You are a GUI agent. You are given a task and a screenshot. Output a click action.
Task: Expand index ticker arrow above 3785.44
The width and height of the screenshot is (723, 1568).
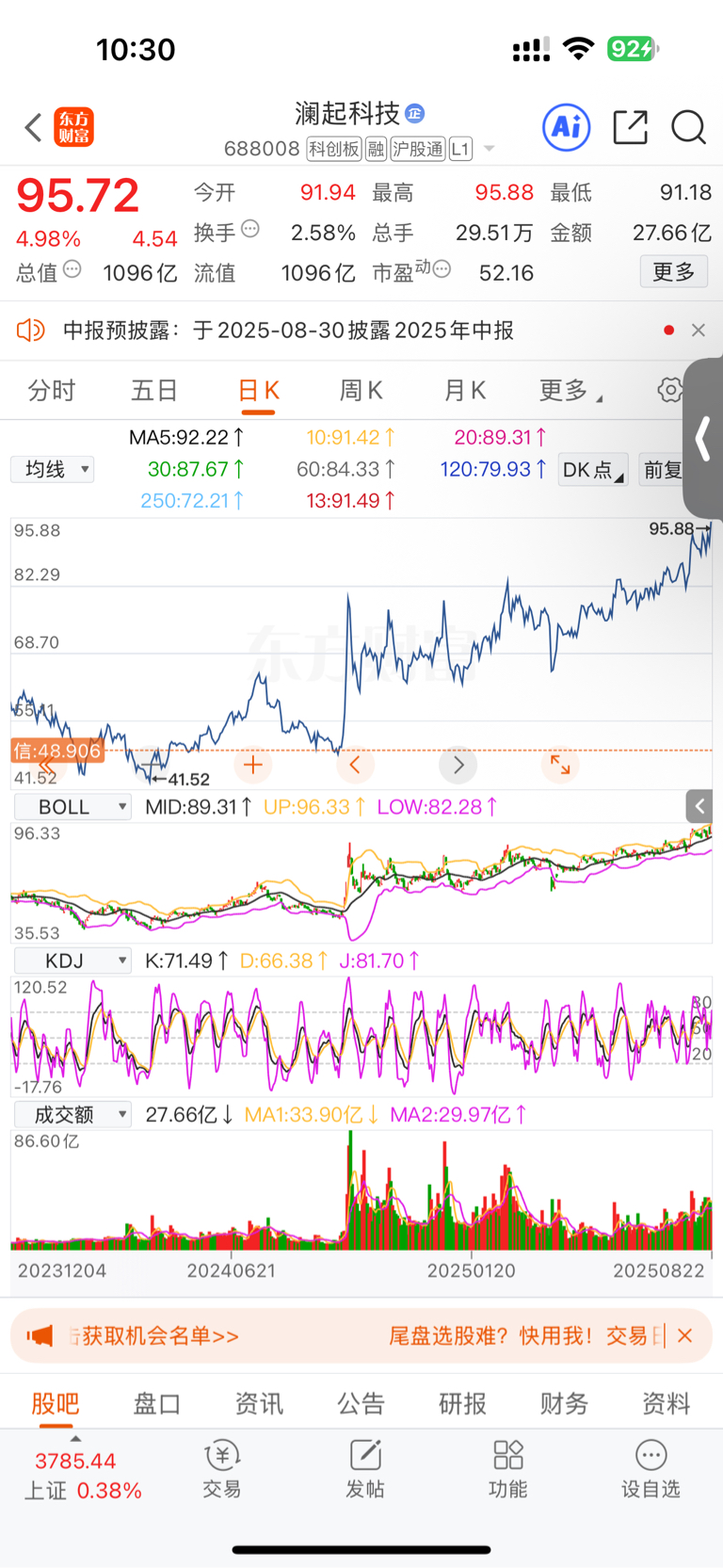75,1439
